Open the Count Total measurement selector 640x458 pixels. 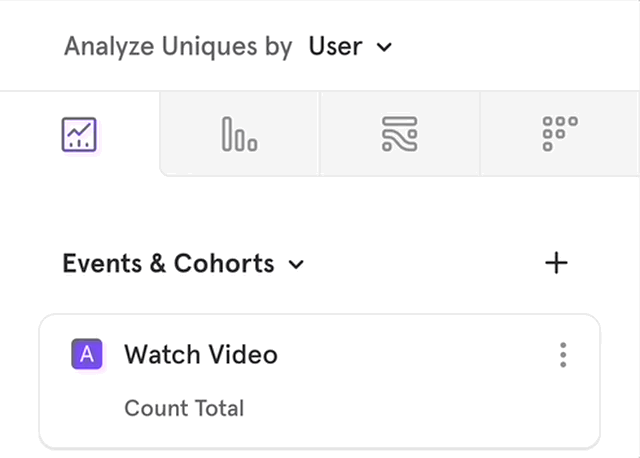184,408
